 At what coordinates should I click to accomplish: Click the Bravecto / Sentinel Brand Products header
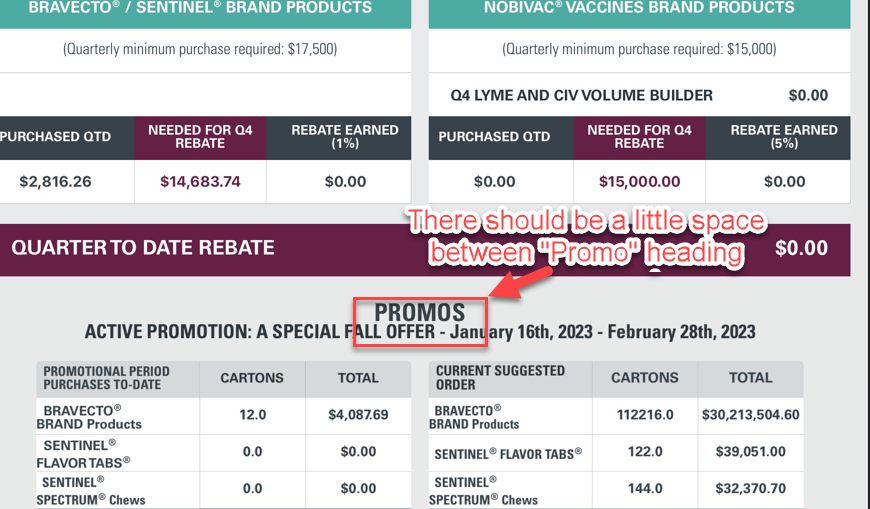click(200, 8)
